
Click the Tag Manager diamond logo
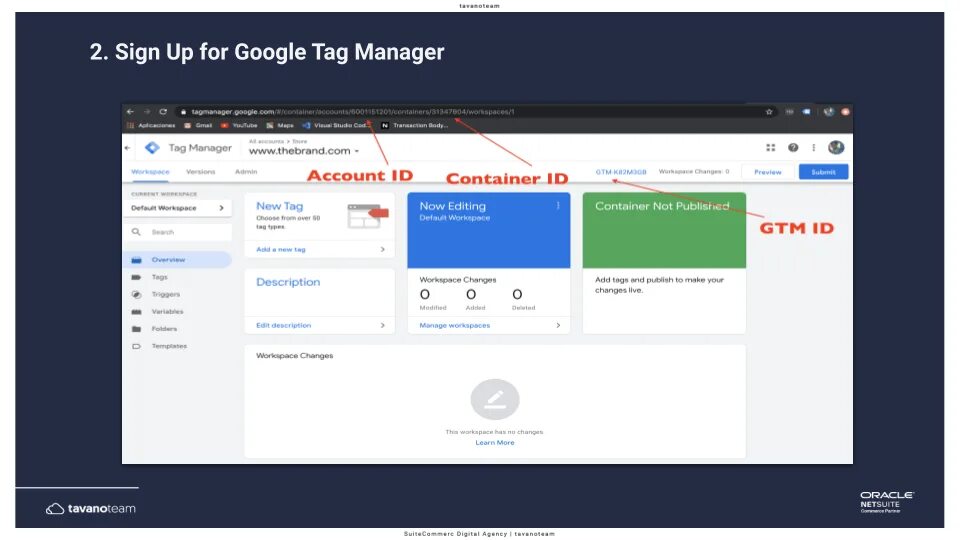coord(152,148)
